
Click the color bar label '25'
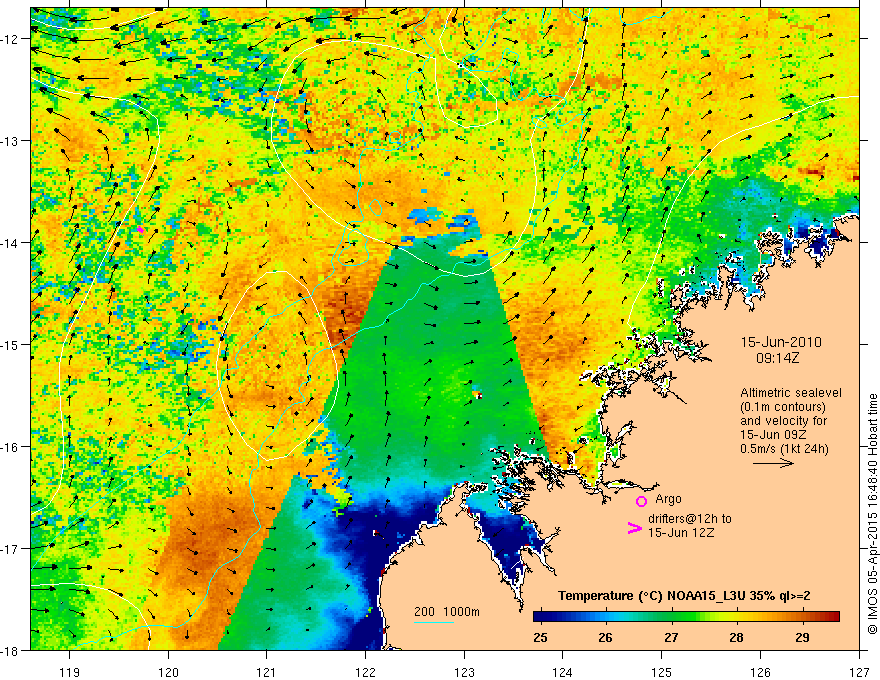[540, 637]
